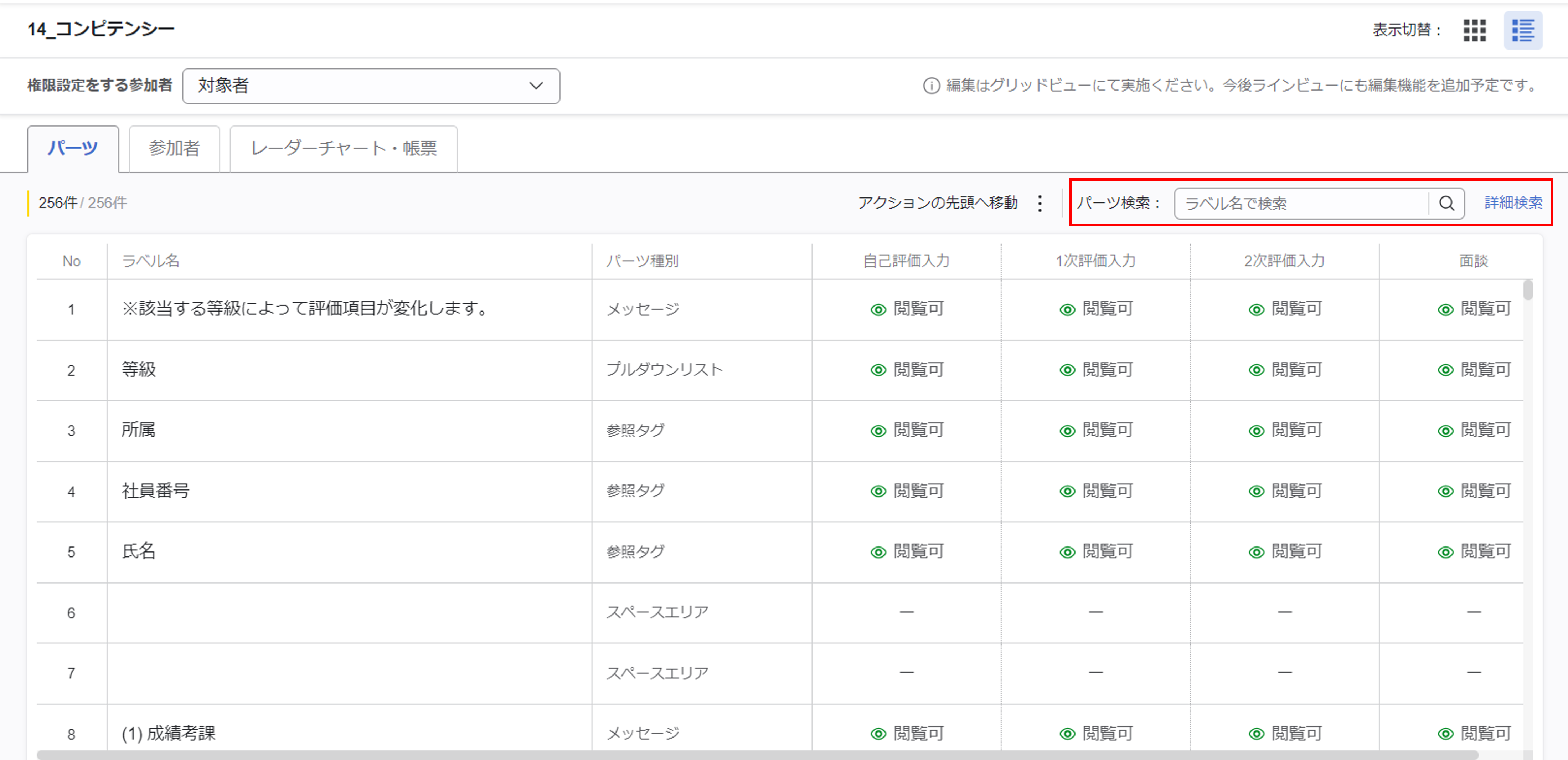Click eye icon for 等級 in 自己評価入力
The height and width of the screenshot is (760, 1568).
click(x=878, y=370)
